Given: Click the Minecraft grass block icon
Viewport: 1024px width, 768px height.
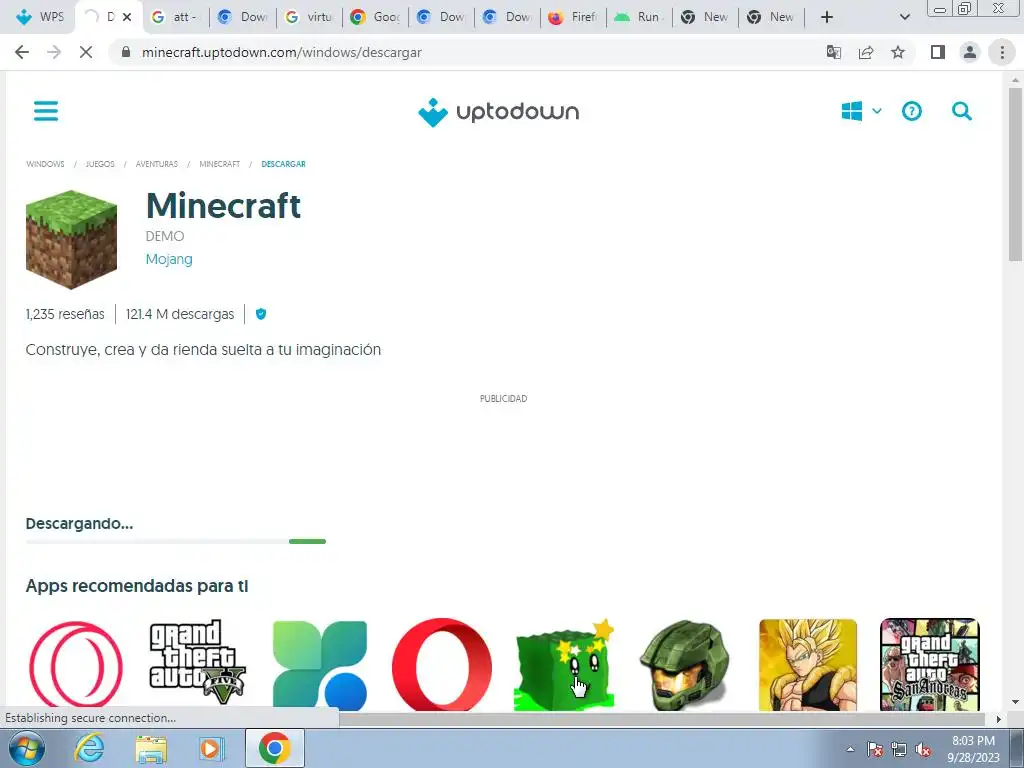Looking at the screenshot, I should tap(71, 239).
